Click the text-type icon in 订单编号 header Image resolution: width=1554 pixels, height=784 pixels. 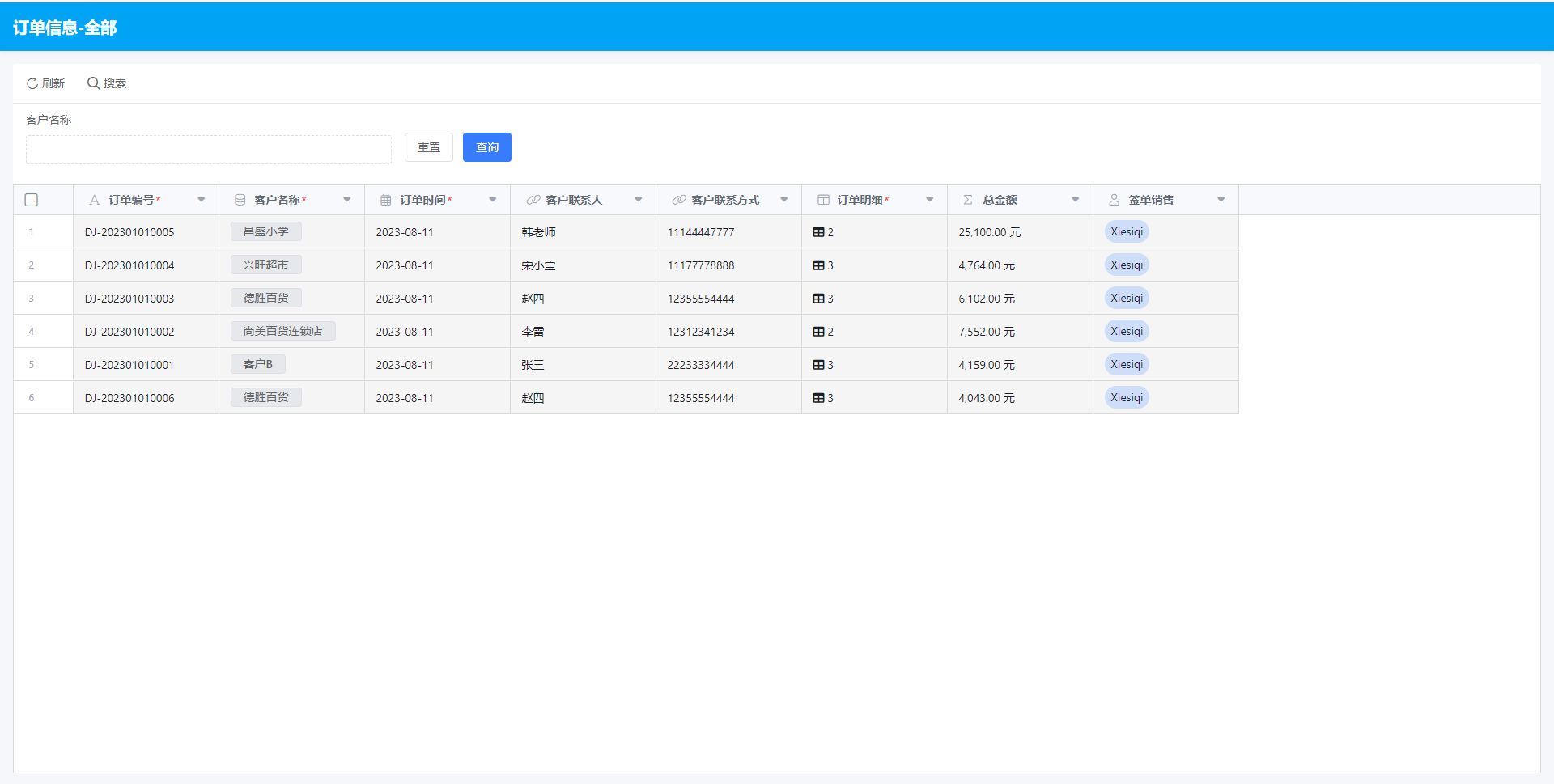coord(95,200)
